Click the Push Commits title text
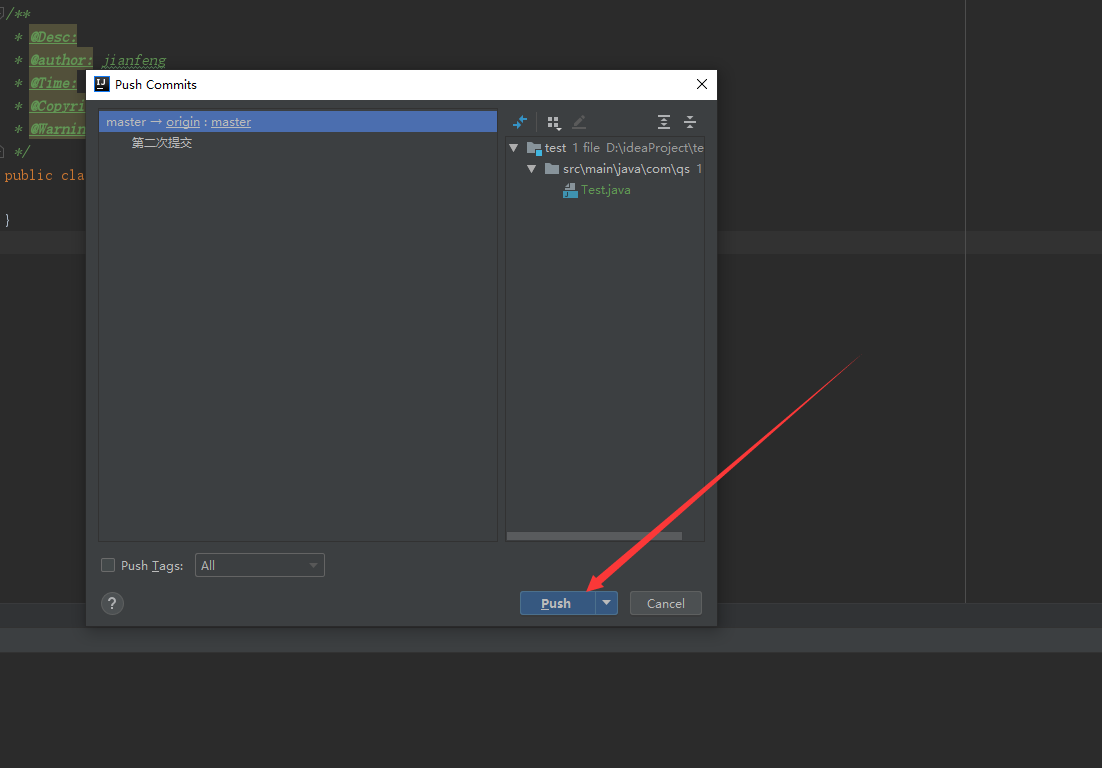The width and height of the screenshot is (1102, 768). (156, 84)
